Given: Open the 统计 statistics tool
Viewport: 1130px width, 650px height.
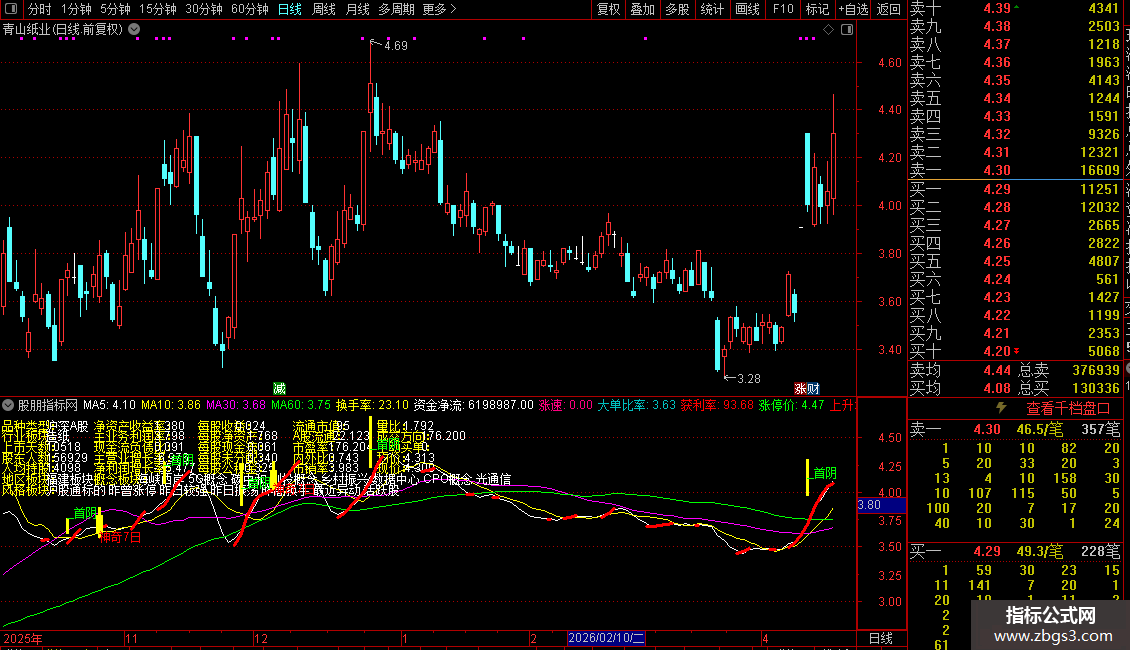Looking at the screenshot, I should [x=712, y=9].
